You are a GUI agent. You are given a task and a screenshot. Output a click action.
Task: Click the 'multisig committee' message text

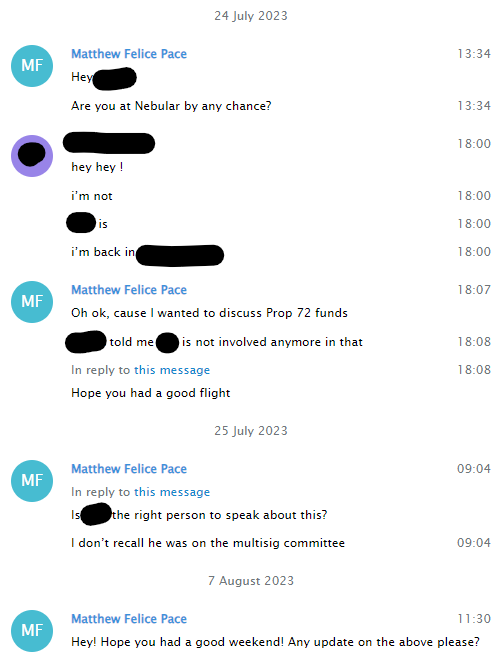coord(208,543)
